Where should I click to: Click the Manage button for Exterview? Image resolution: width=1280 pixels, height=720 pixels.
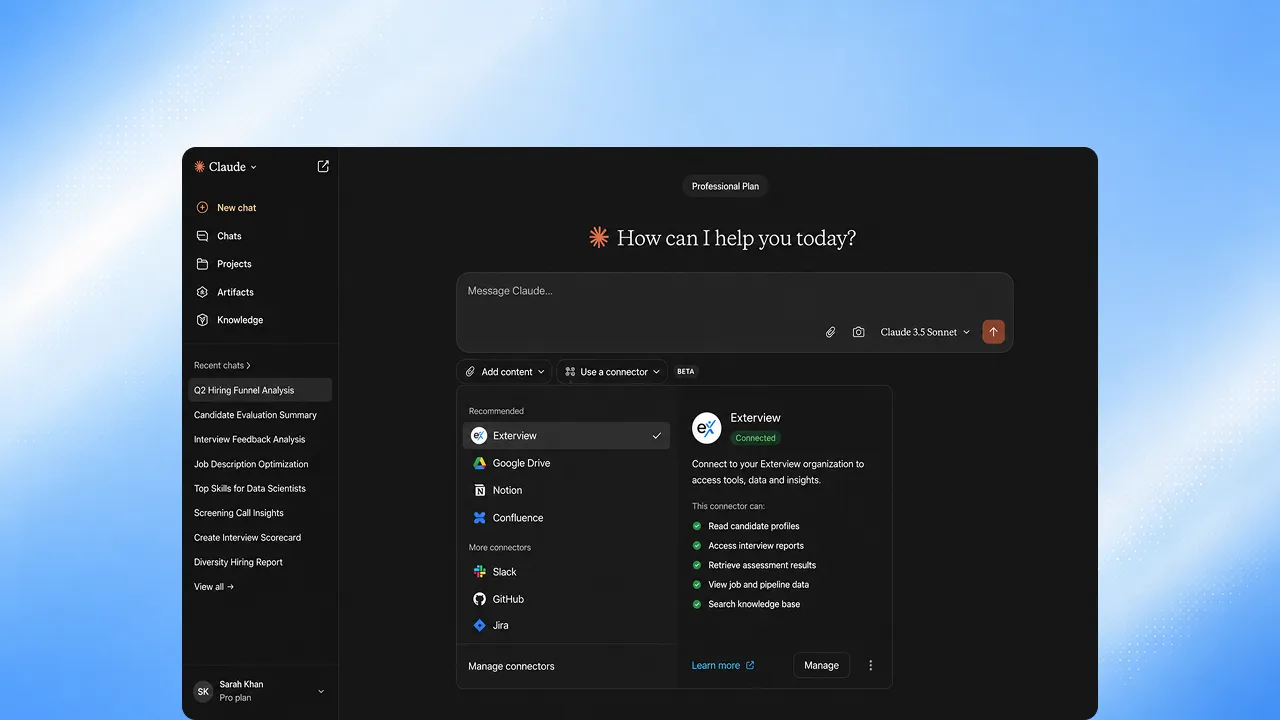click(821, 665)
